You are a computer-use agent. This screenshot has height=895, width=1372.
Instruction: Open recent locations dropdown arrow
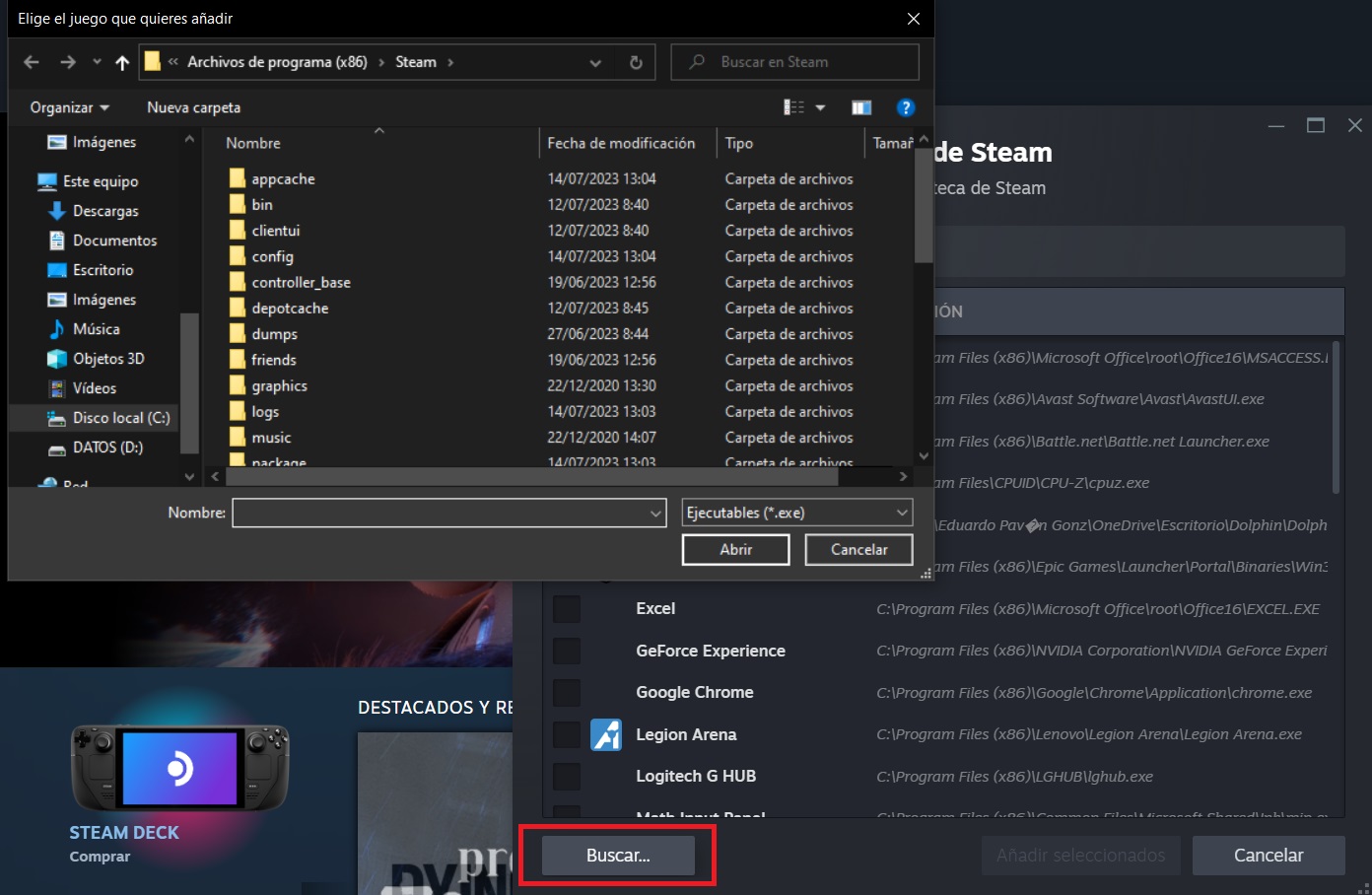point(97,62)
